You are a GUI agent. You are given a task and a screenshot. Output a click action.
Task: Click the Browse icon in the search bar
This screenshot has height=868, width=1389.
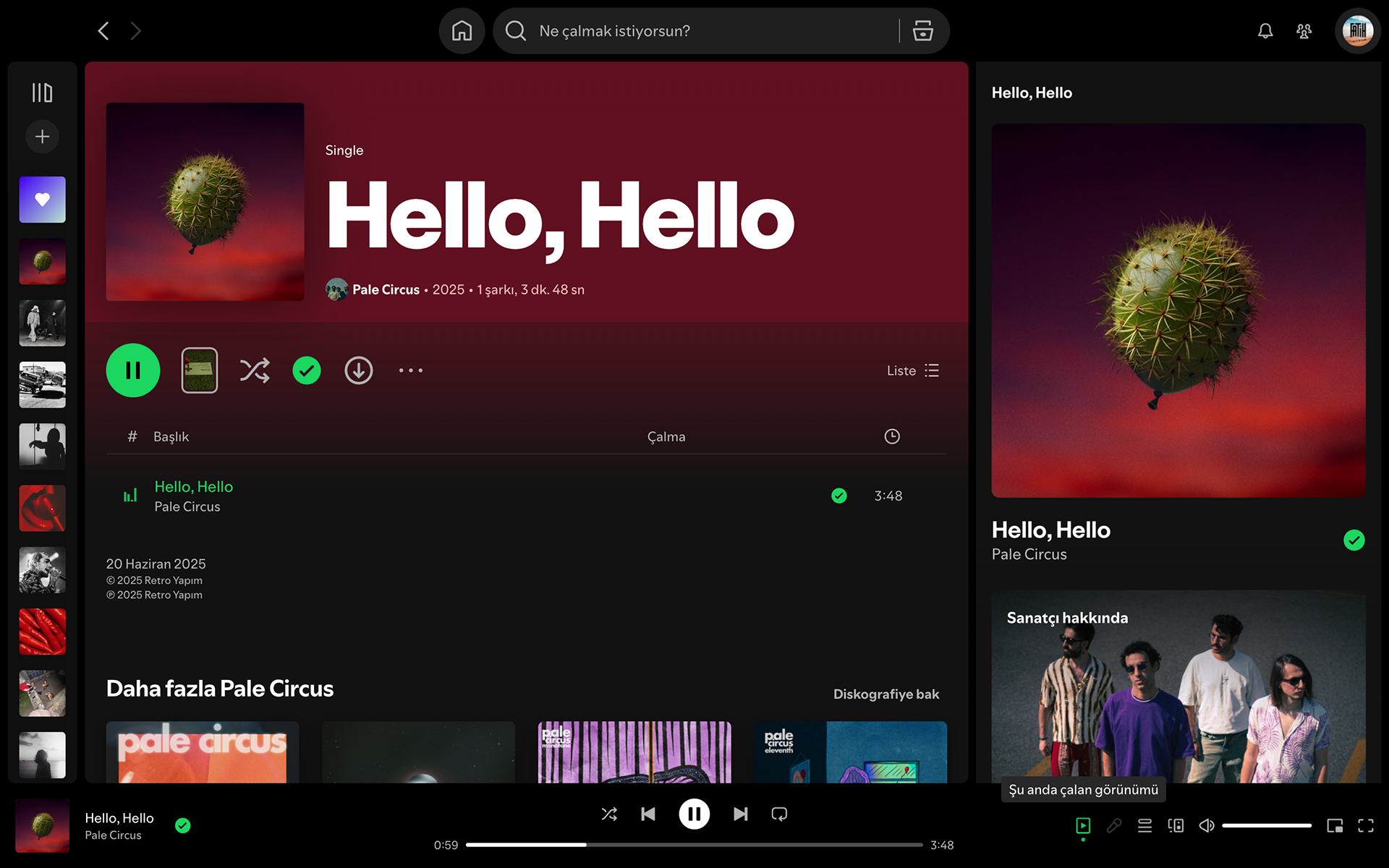pos(922,31)
